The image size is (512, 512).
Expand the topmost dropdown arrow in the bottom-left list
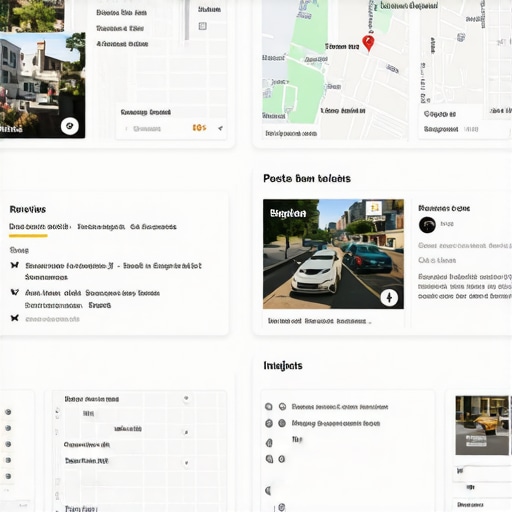click(186, 398)
